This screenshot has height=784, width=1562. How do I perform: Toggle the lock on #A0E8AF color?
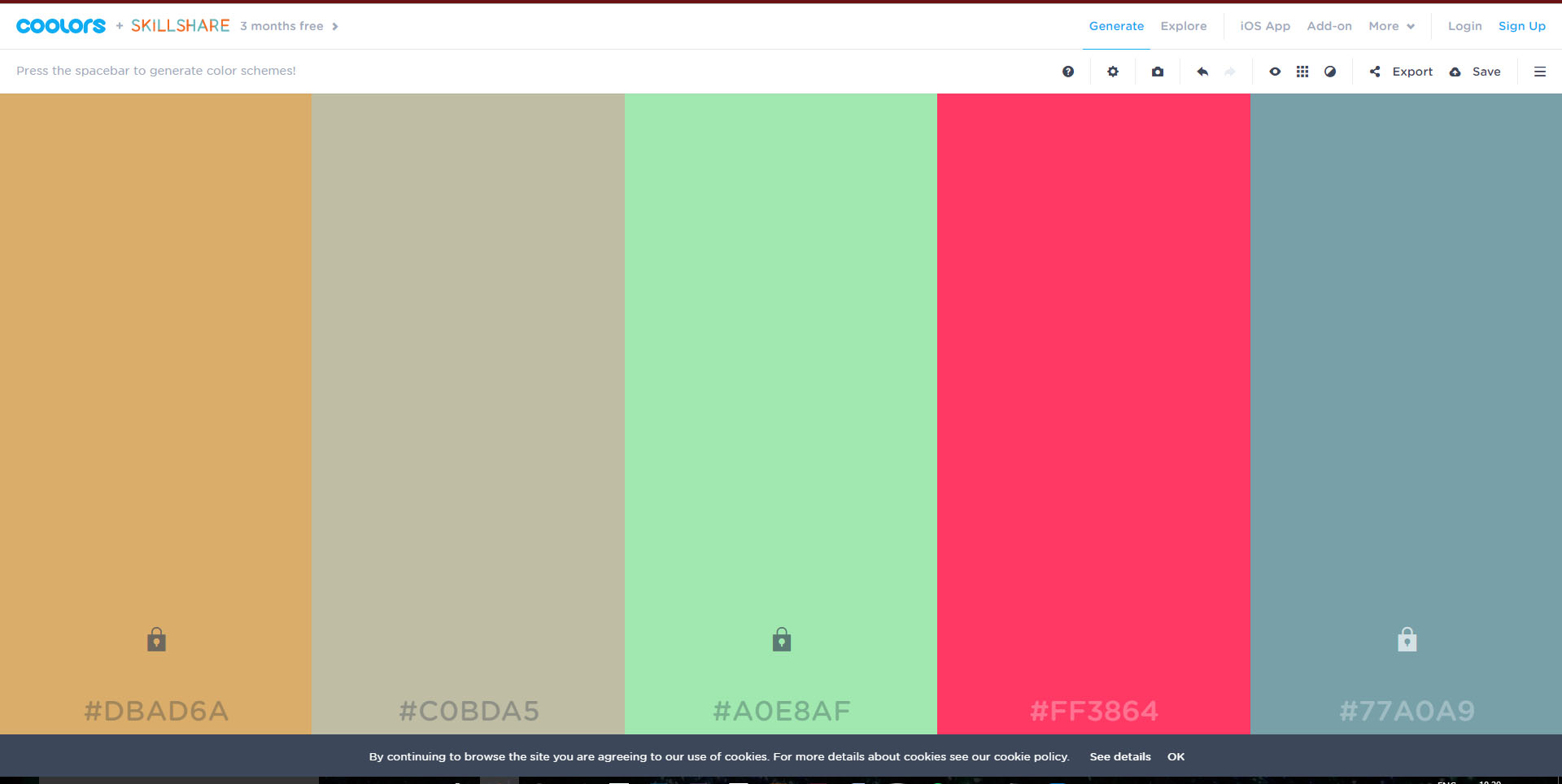(782, 640)
